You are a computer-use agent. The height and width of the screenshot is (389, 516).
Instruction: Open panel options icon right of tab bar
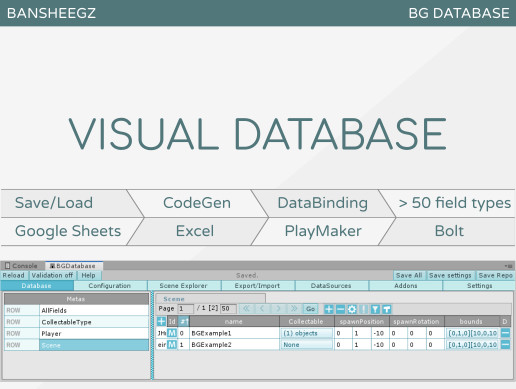coord(509,266)
